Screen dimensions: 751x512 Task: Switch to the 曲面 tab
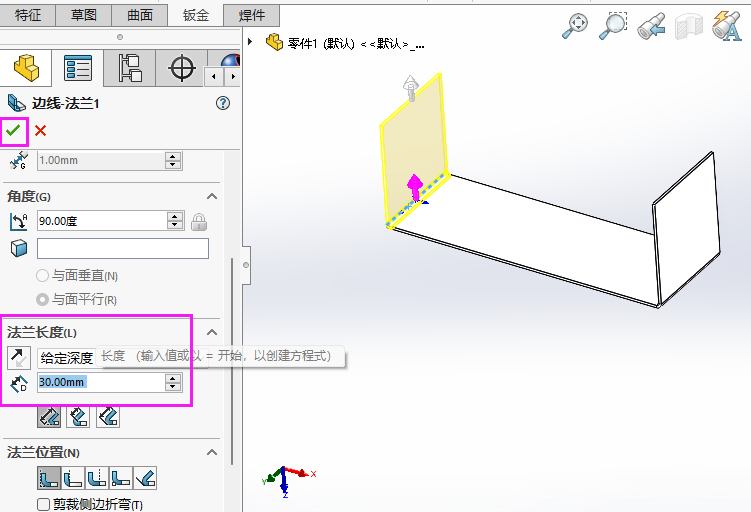point(139,15)
